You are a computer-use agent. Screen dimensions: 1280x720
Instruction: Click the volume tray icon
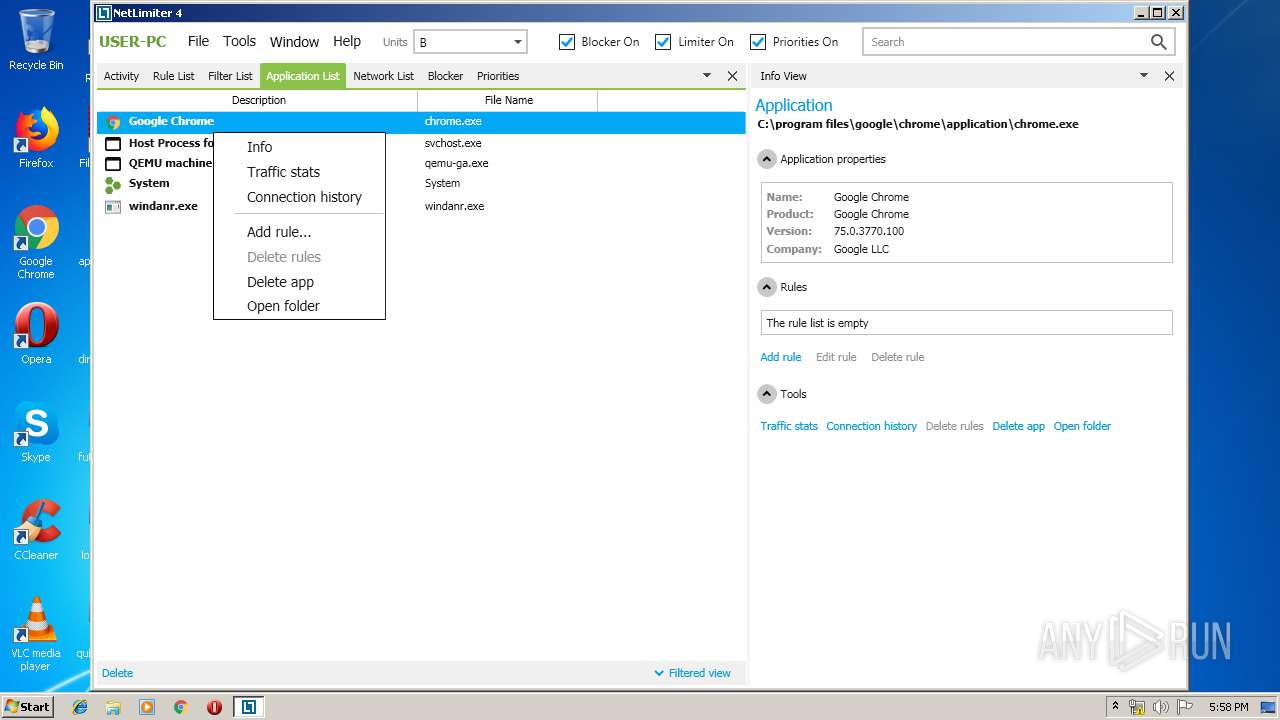1161,707
